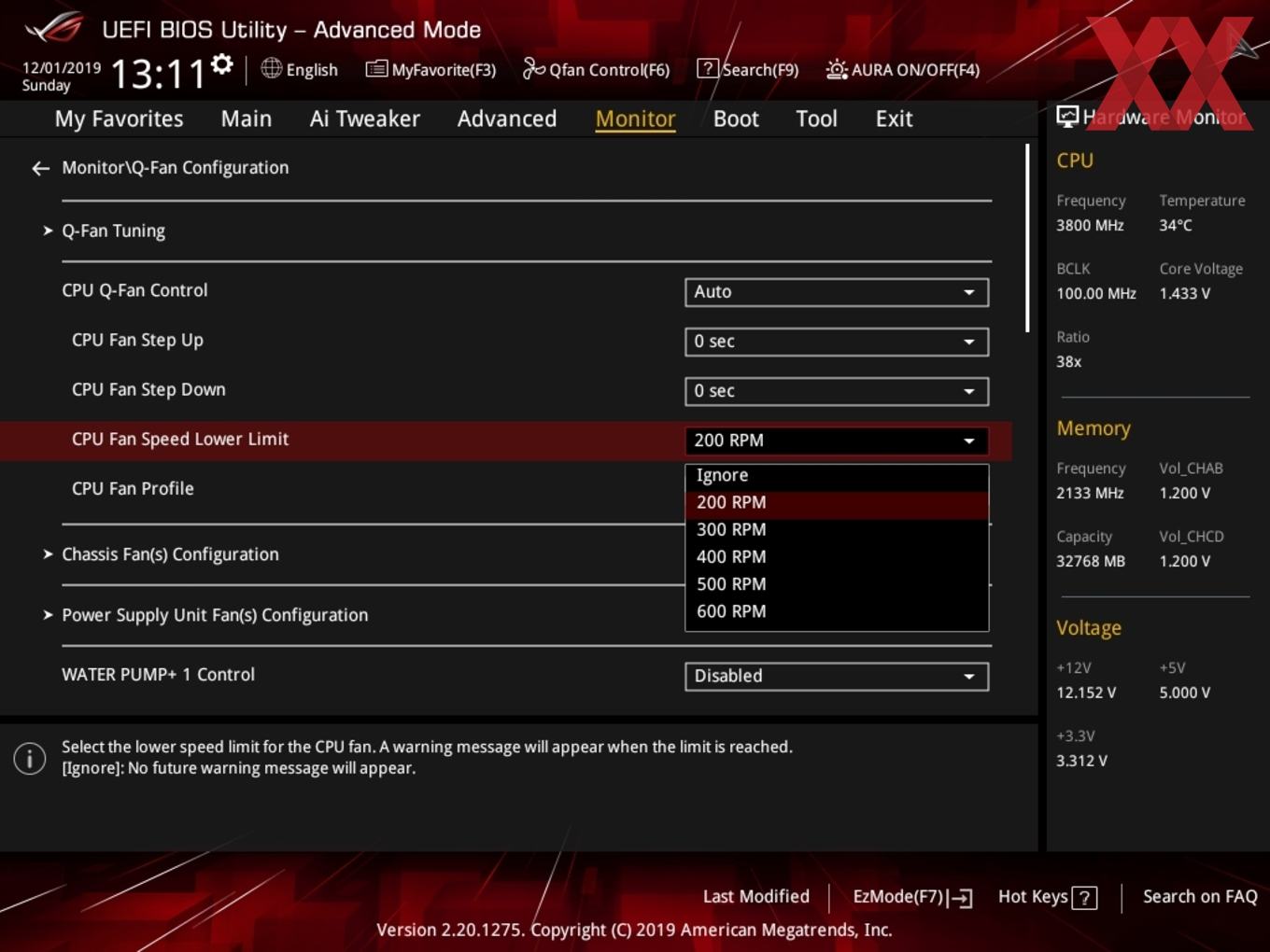1270x952 pixels.
Task: Click the back arrow beside Monitor\Q-Fan Configuration
Action: pos(40,168)
